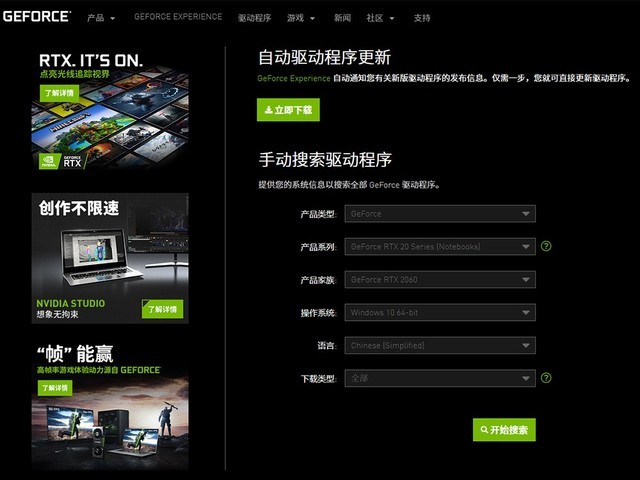This screenshot has height=480, width=640.
Task: Open GEFORCE EXPERIENCE in the navigation bar
Action: [x=178, y=17]
